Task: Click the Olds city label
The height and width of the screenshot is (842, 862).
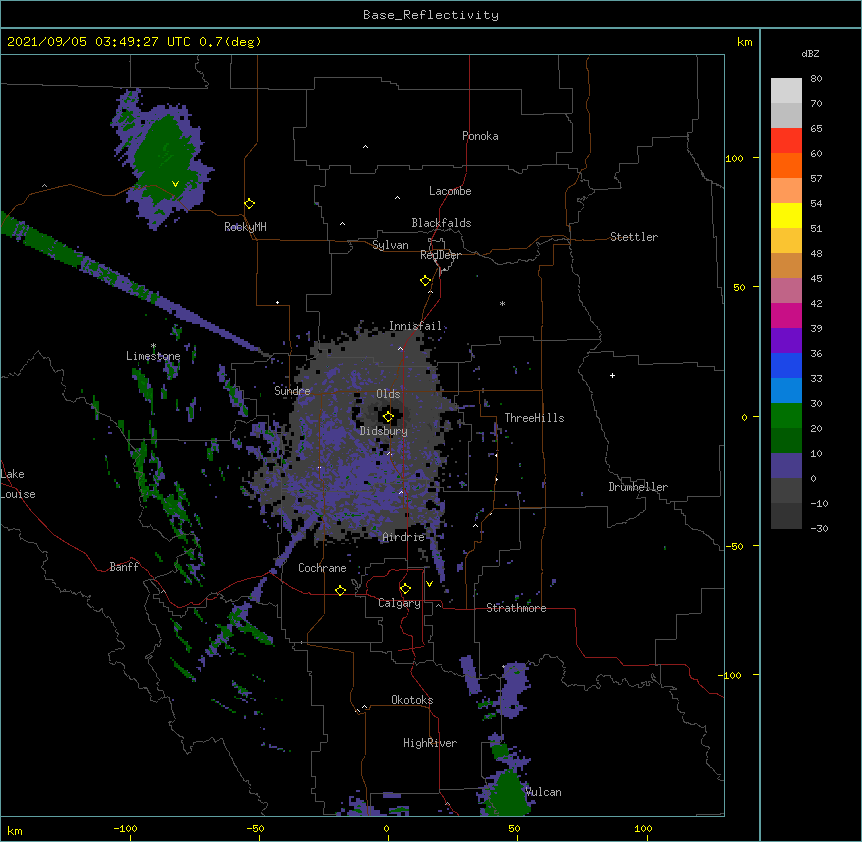Action: click(388, 394)
